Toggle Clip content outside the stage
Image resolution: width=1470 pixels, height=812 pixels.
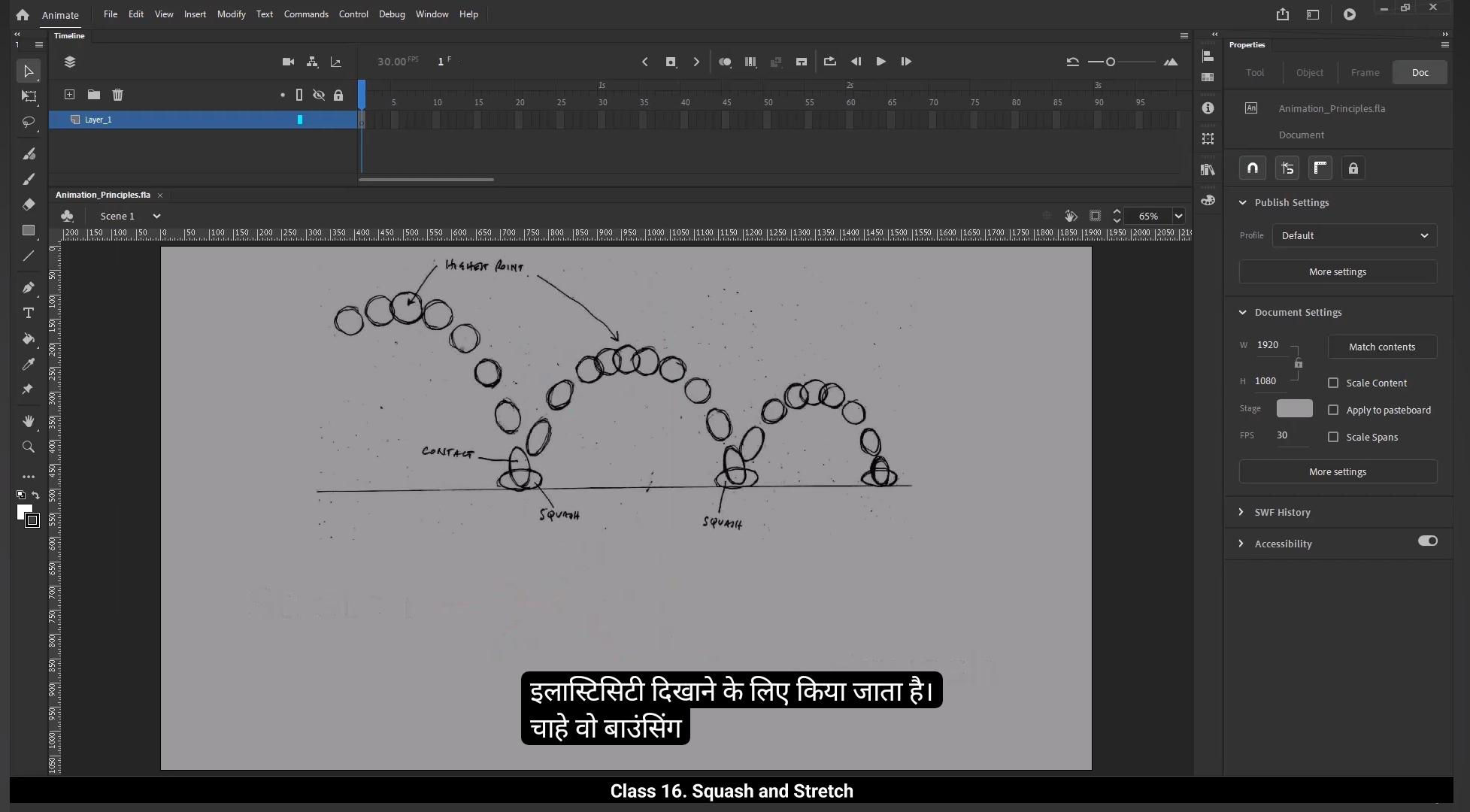(1095, 216)
